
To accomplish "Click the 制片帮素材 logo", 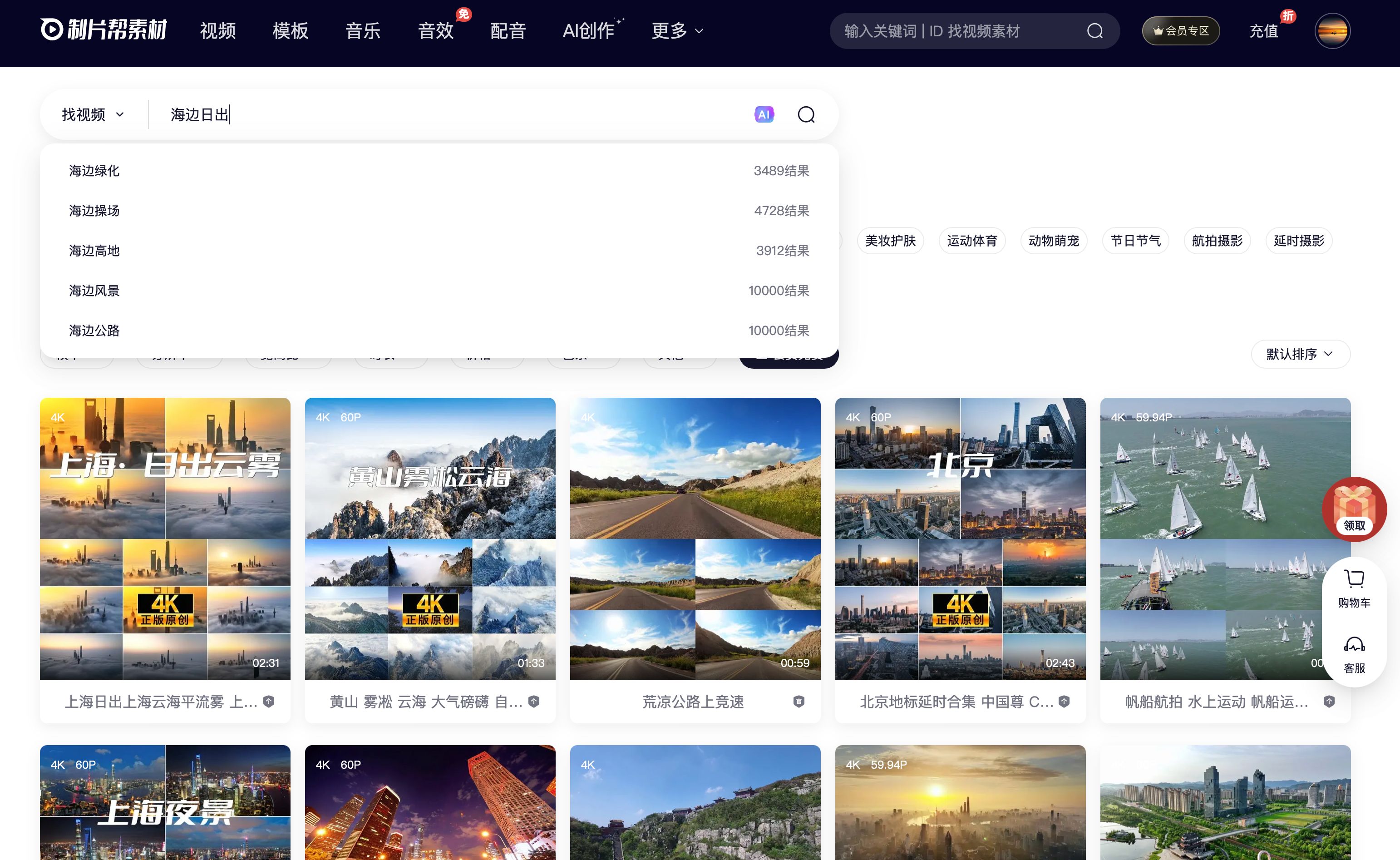I will 104,30.
